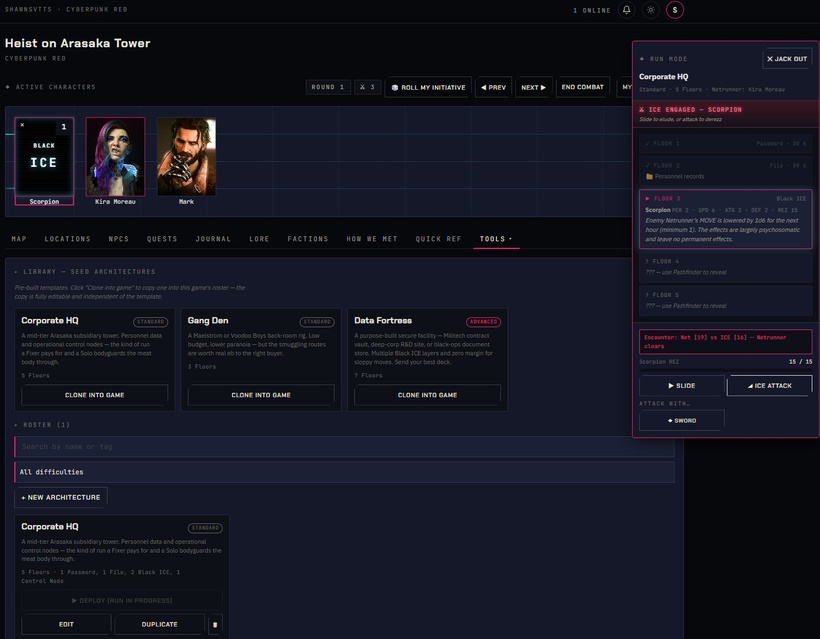Click the dice icon in Roll My Initiative

click(x=395, y=88)
